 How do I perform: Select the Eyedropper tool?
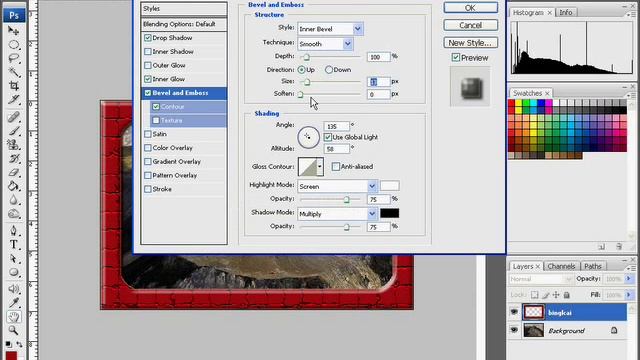13,303
